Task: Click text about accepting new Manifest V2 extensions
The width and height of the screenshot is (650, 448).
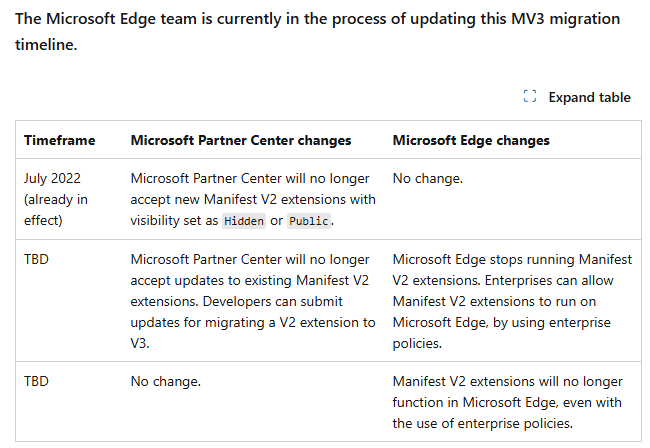Action: 253,199
